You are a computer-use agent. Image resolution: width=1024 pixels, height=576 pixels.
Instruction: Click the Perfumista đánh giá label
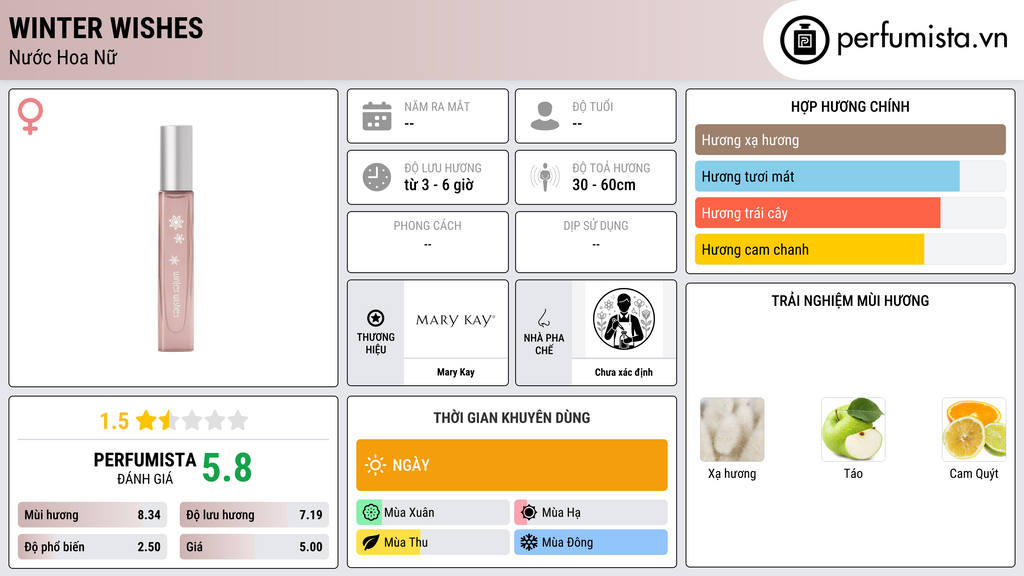(x=145, y=468)
